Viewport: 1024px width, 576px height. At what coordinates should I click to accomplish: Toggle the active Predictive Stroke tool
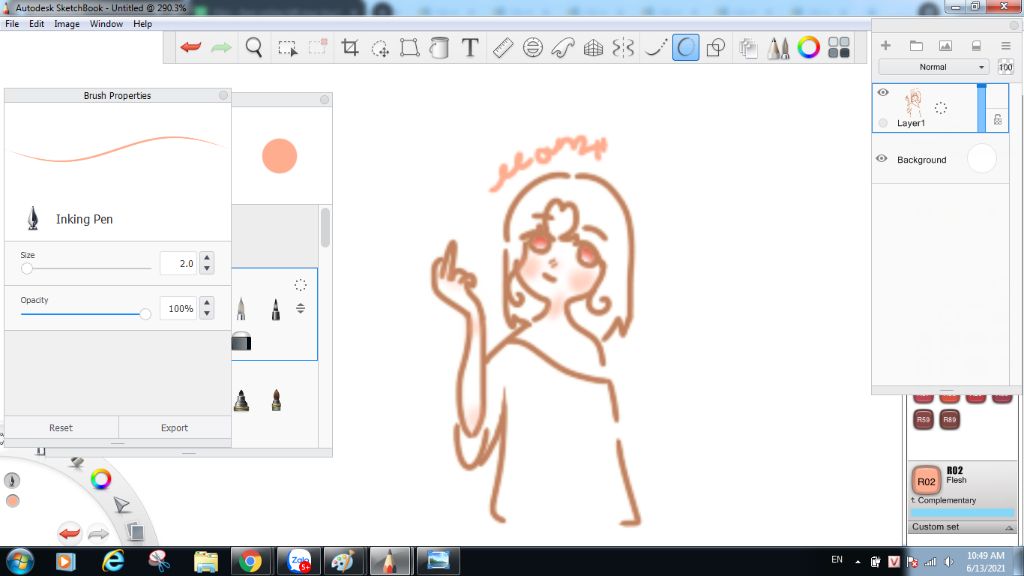click(x=685, y=47)
